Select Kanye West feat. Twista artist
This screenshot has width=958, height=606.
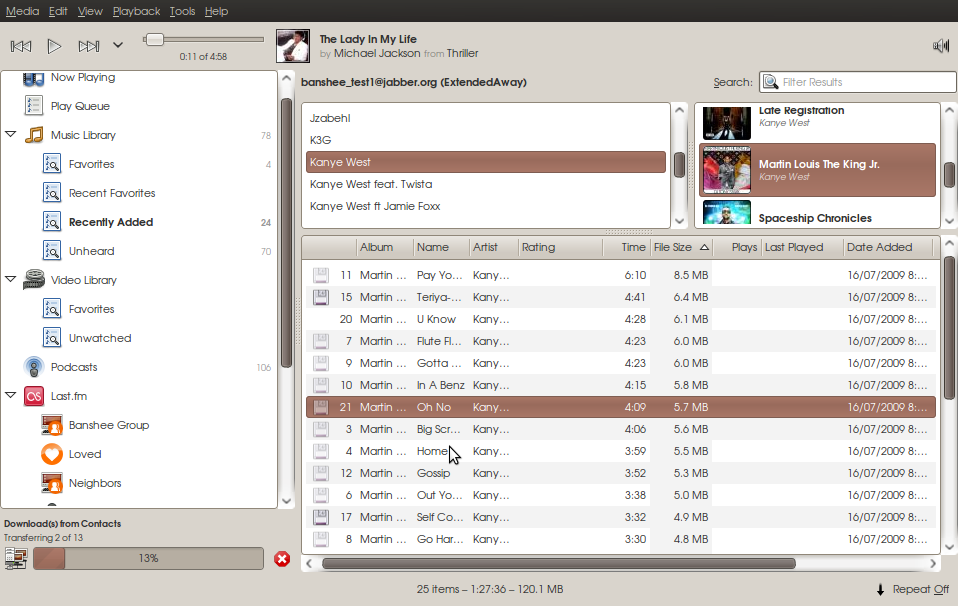pos(486,184)
